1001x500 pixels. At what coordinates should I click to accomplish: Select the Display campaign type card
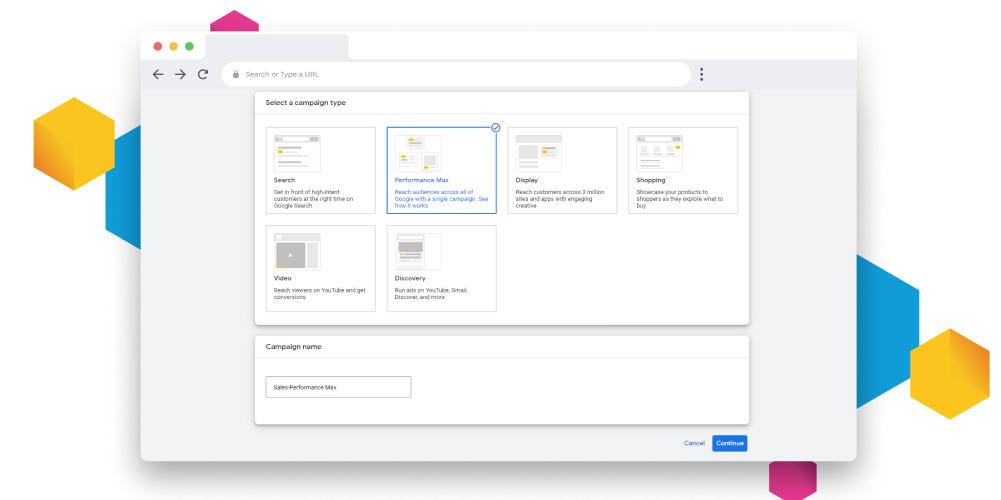562,170
